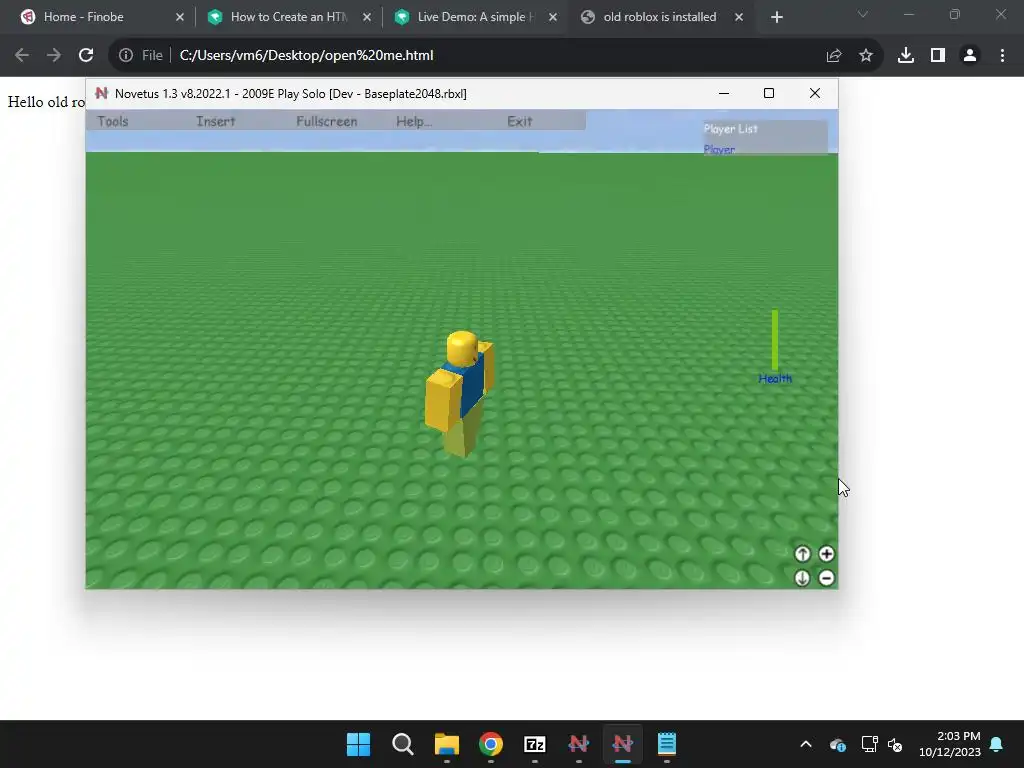The image size is (1024, 768).
Task: Open notifications bell icon
Action: tap(997, 744)
